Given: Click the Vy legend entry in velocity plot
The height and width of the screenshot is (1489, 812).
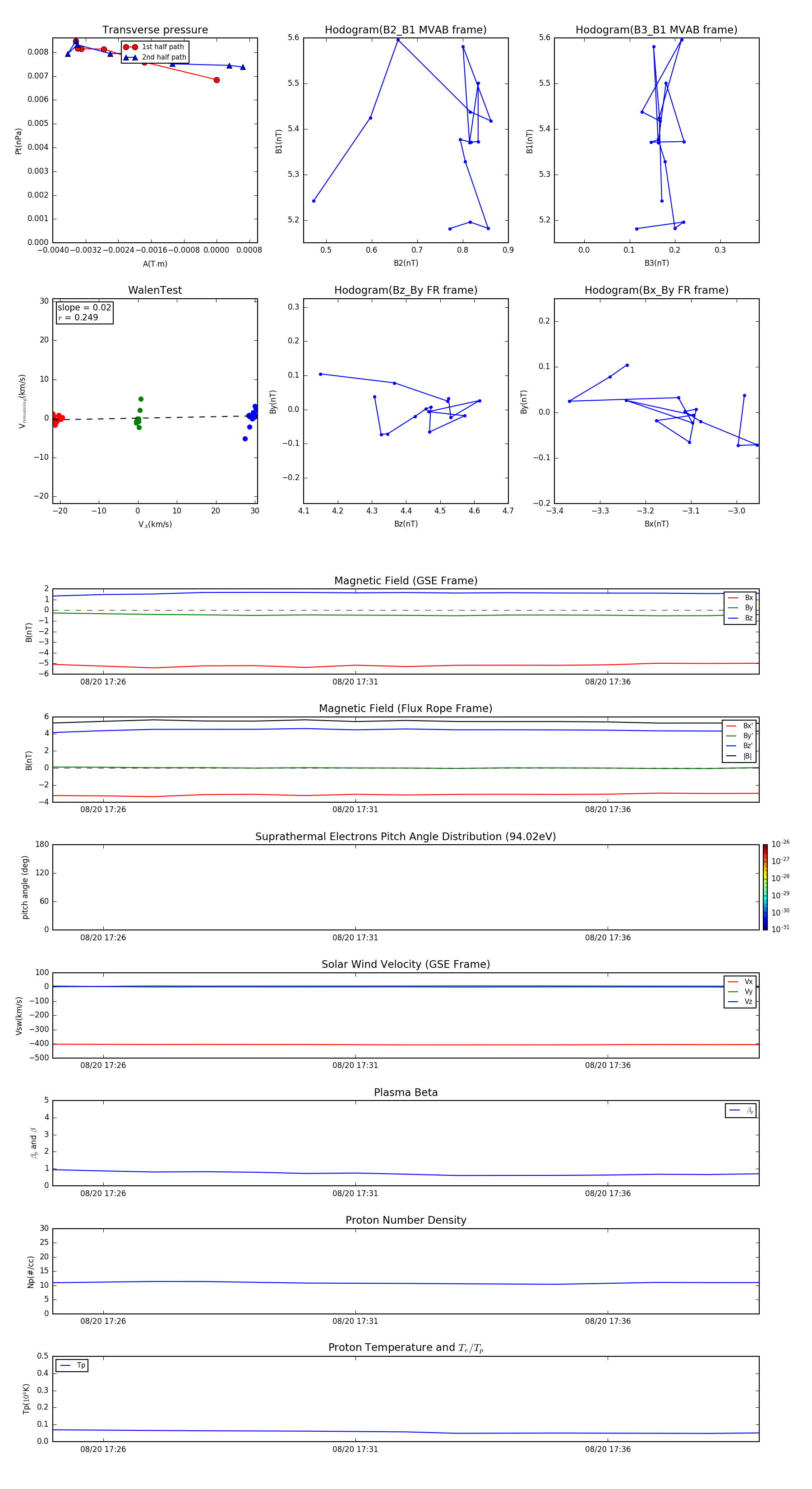Looking at the screenshot, I should click(x=740, y=991).
